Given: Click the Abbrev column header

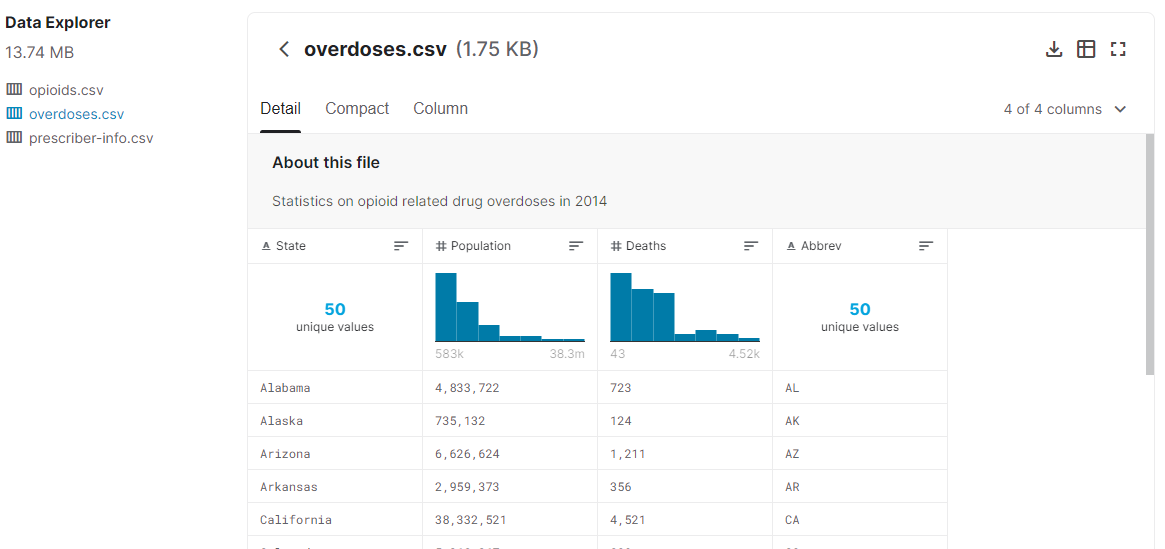Looking at the screenshot, I should tap(860, 246).
